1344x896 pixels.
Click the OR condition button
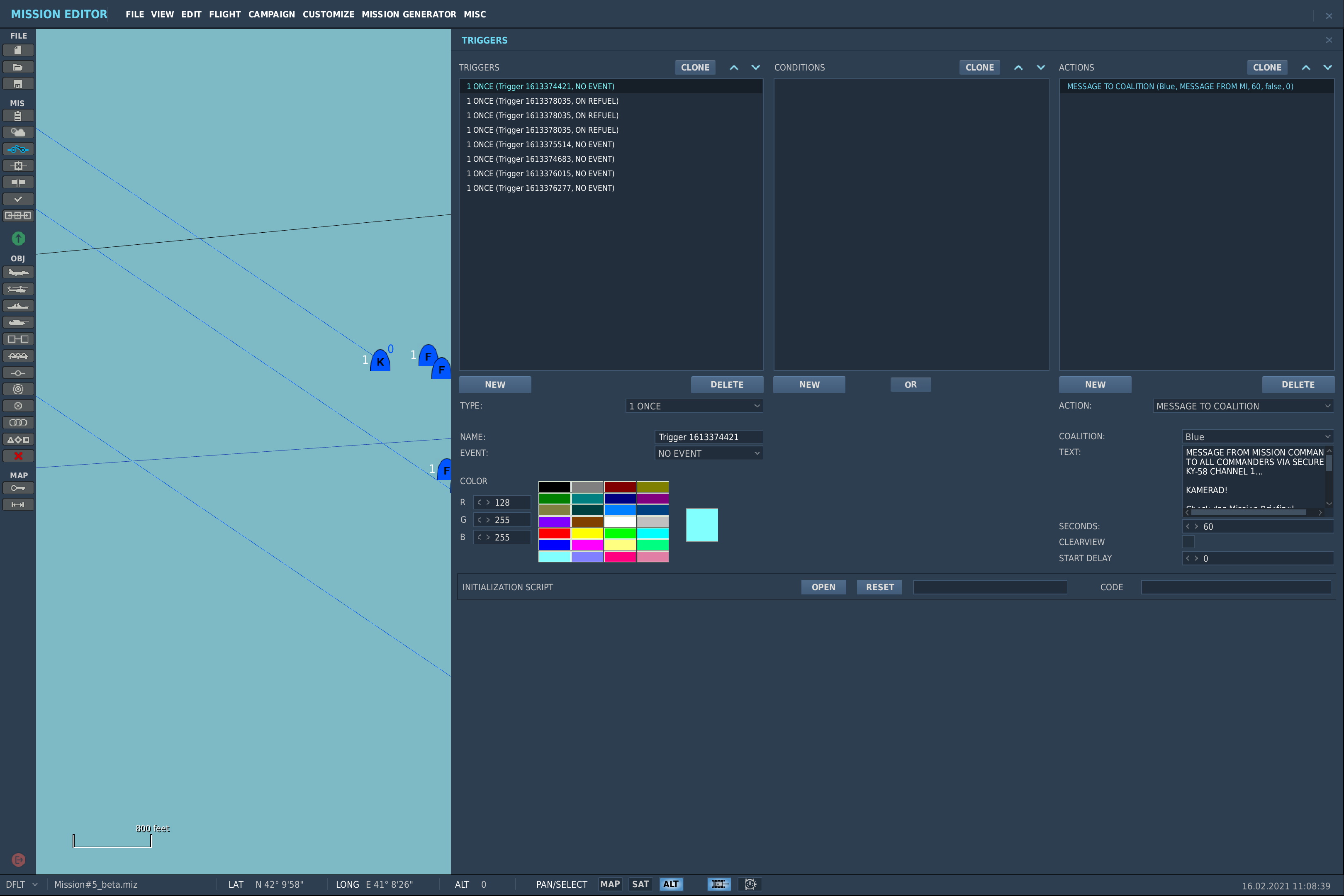pos(910,385)
